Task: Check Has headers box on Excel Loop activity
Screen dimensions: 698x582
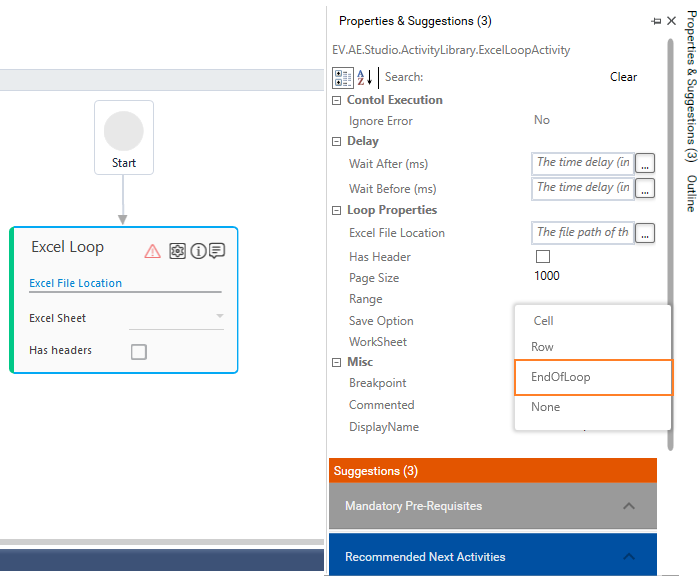Action: (x=139, y=351)
